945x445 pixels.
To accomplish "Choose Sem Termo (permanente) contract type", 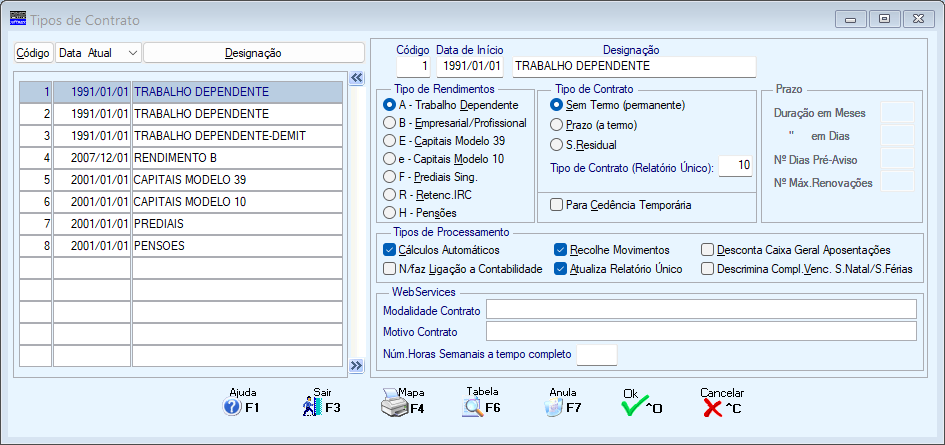I will [x=556, y=105].
